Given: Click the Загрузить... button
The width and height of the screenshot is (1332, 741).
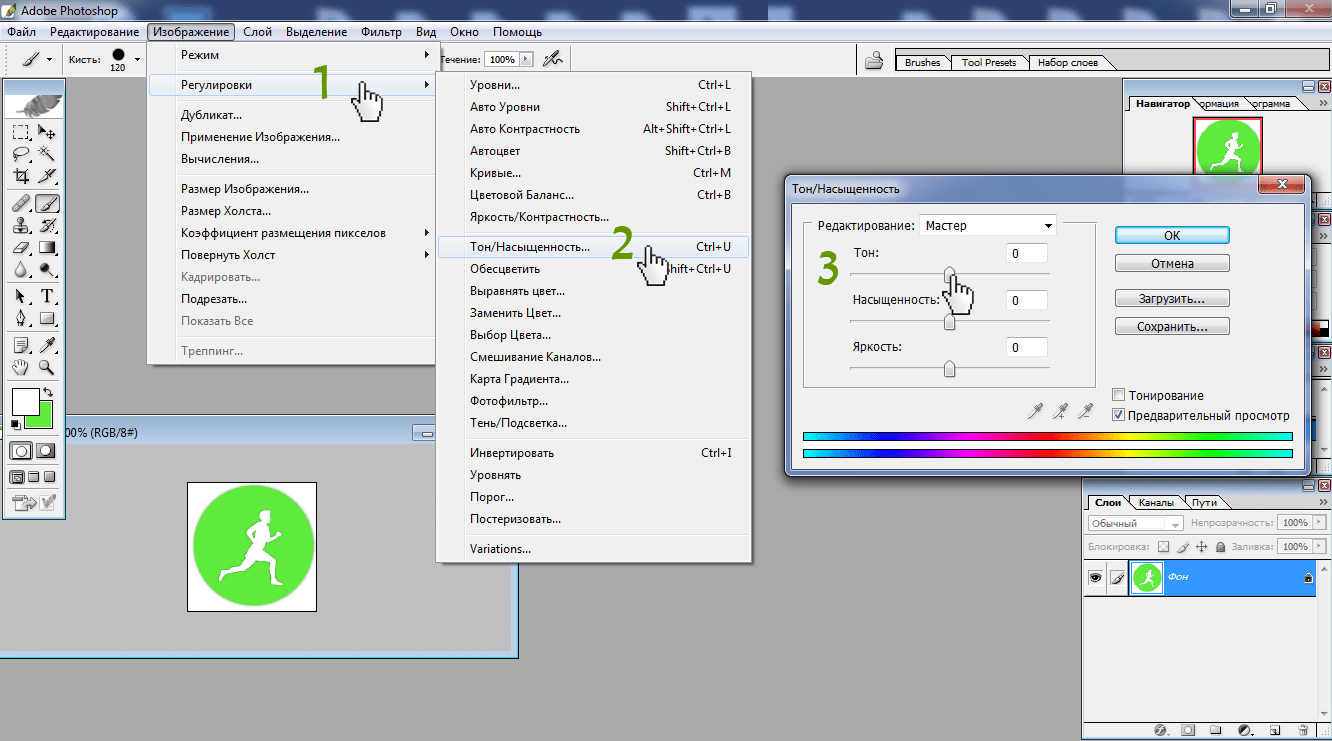Looking at the screenshot, I should (1172, 298).
